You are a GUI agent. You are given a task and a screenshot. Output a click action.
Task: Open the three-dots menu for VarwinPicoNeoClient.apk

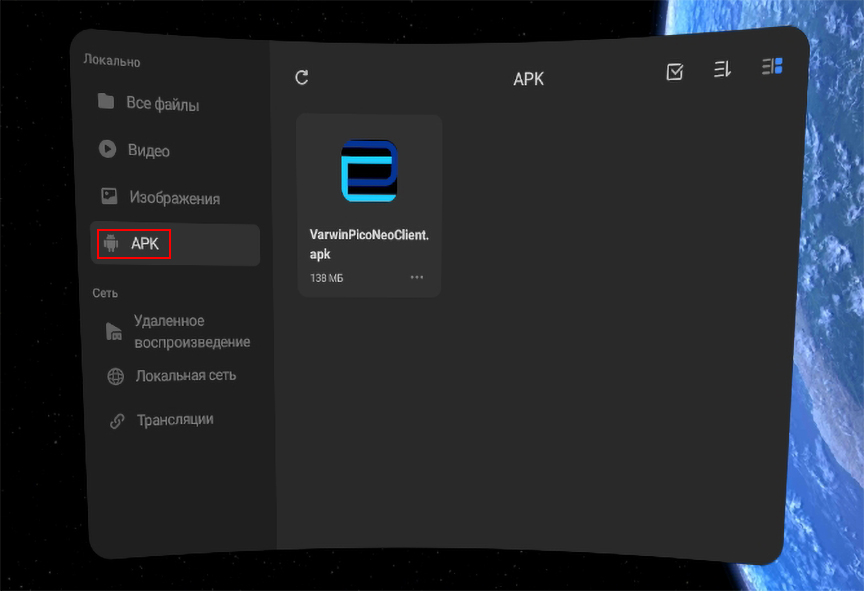pyautogui.click(x=417, y=277)
